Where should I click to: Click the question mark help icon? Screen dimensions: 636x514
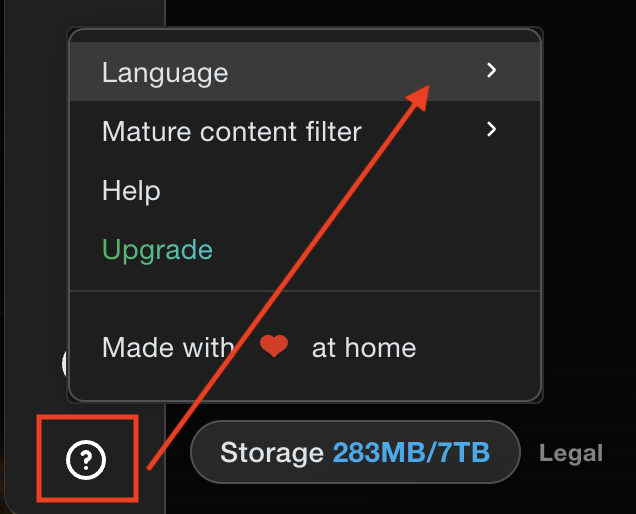(x=87, y=460)
